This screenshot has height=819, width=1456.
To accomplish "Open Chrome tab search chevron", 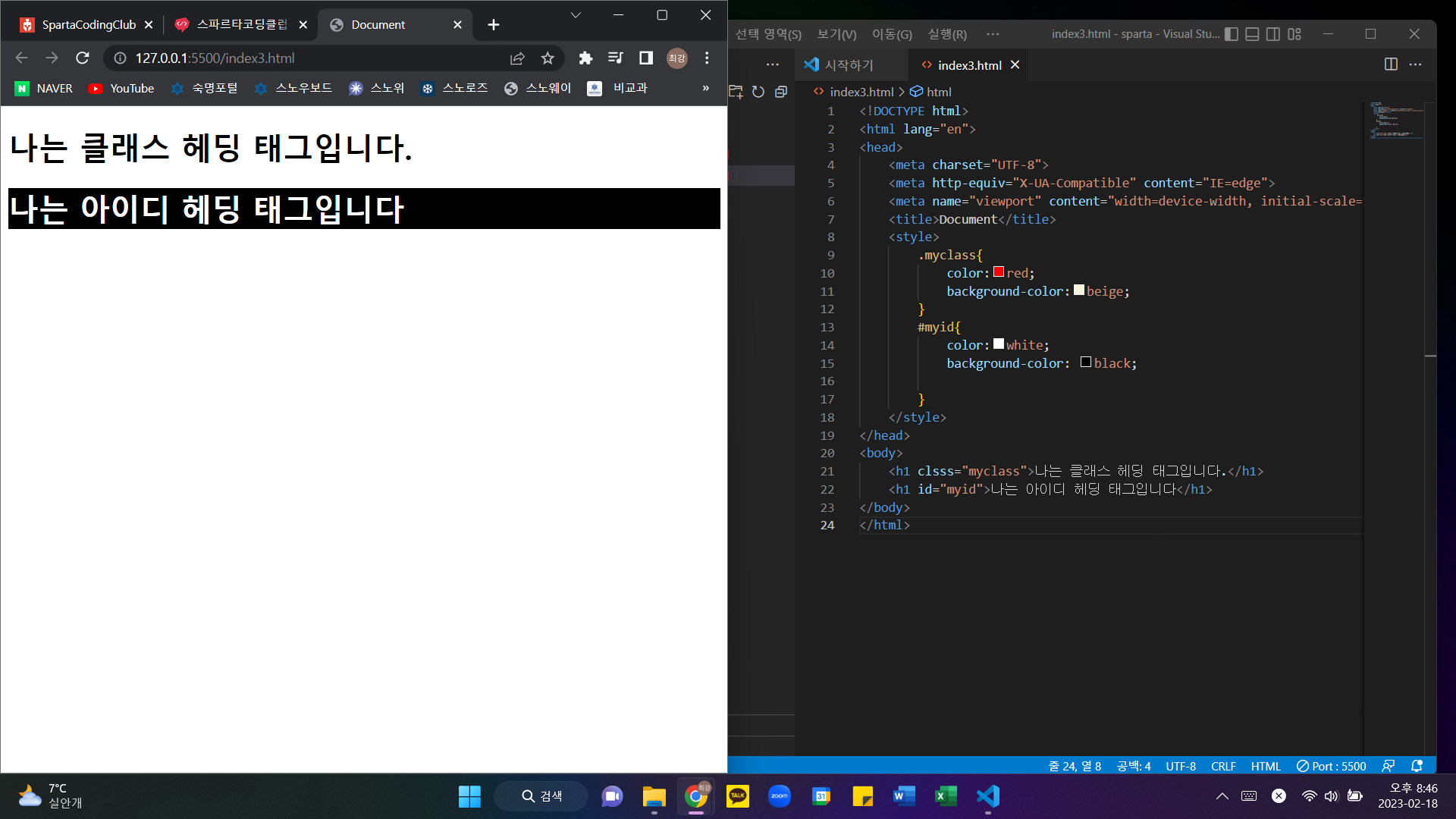I will tap(576, 15).
